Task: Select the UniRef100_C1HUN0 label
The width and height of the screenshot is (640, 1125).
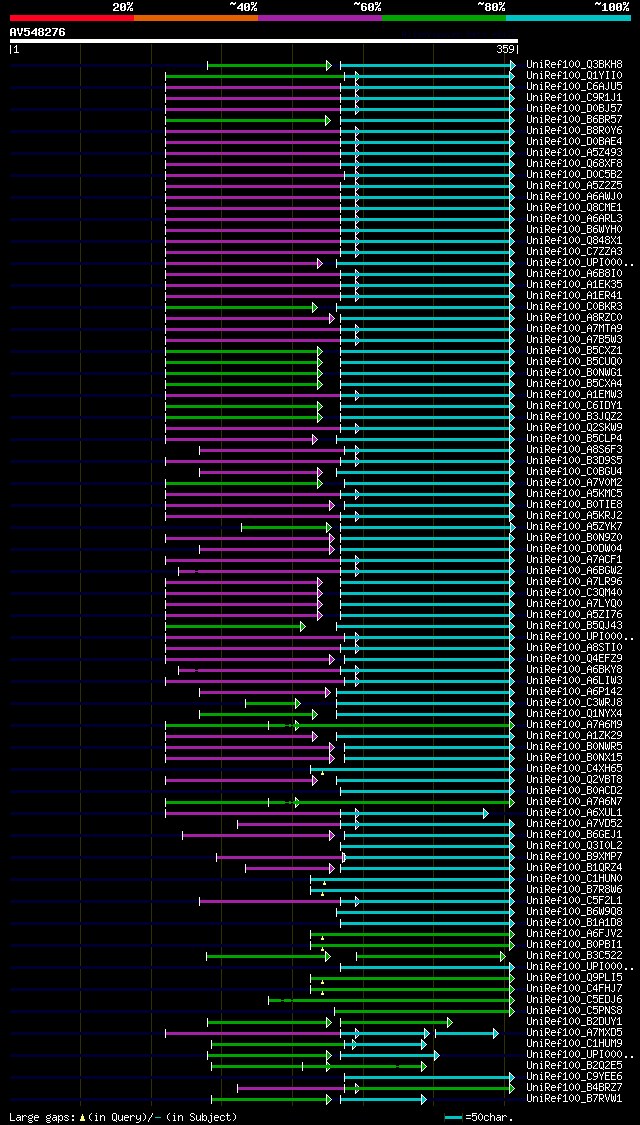Action: (x=574, y=879)
